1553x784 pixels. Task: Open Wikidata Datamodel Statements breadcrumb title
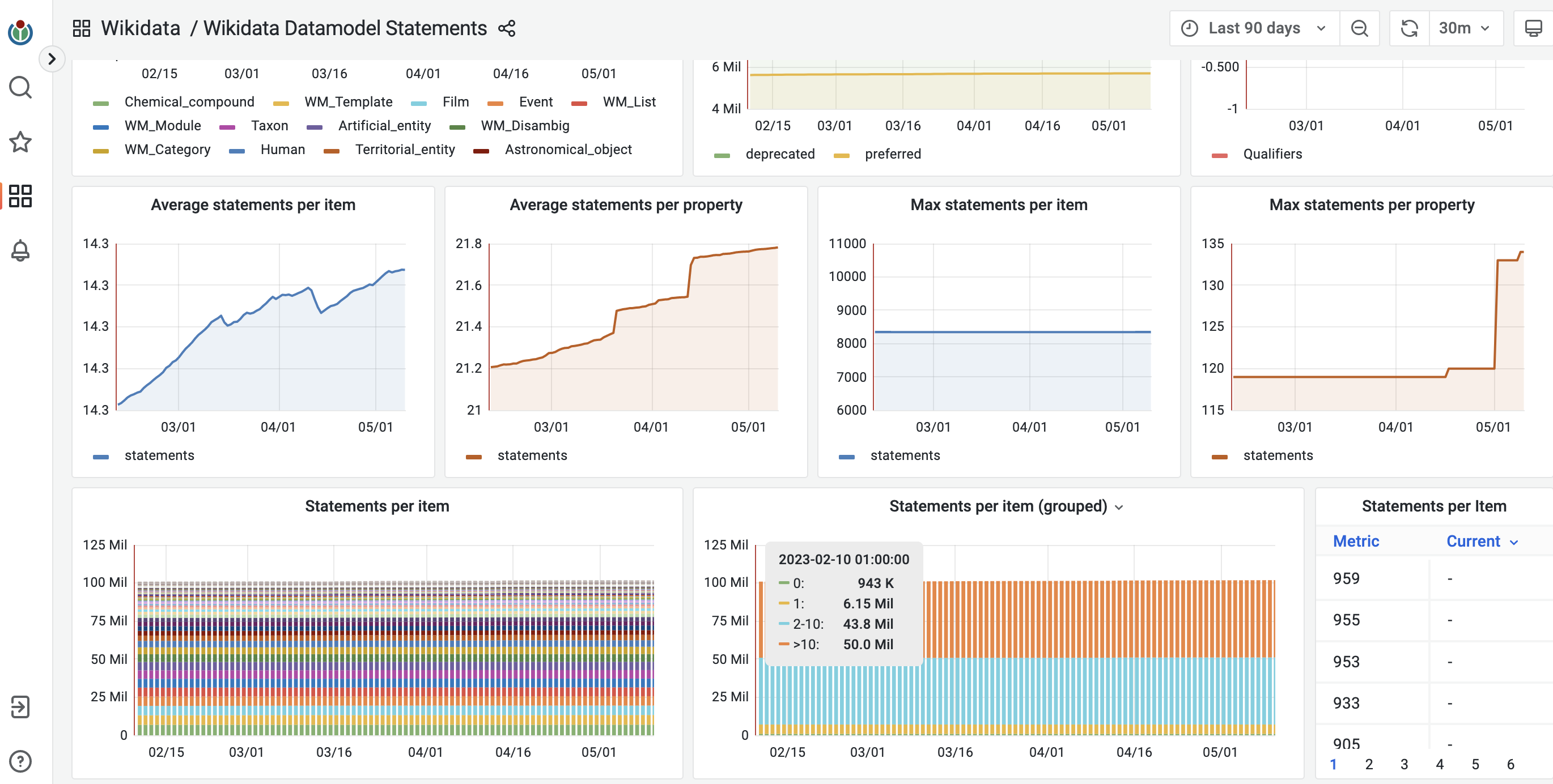point(345,28)
